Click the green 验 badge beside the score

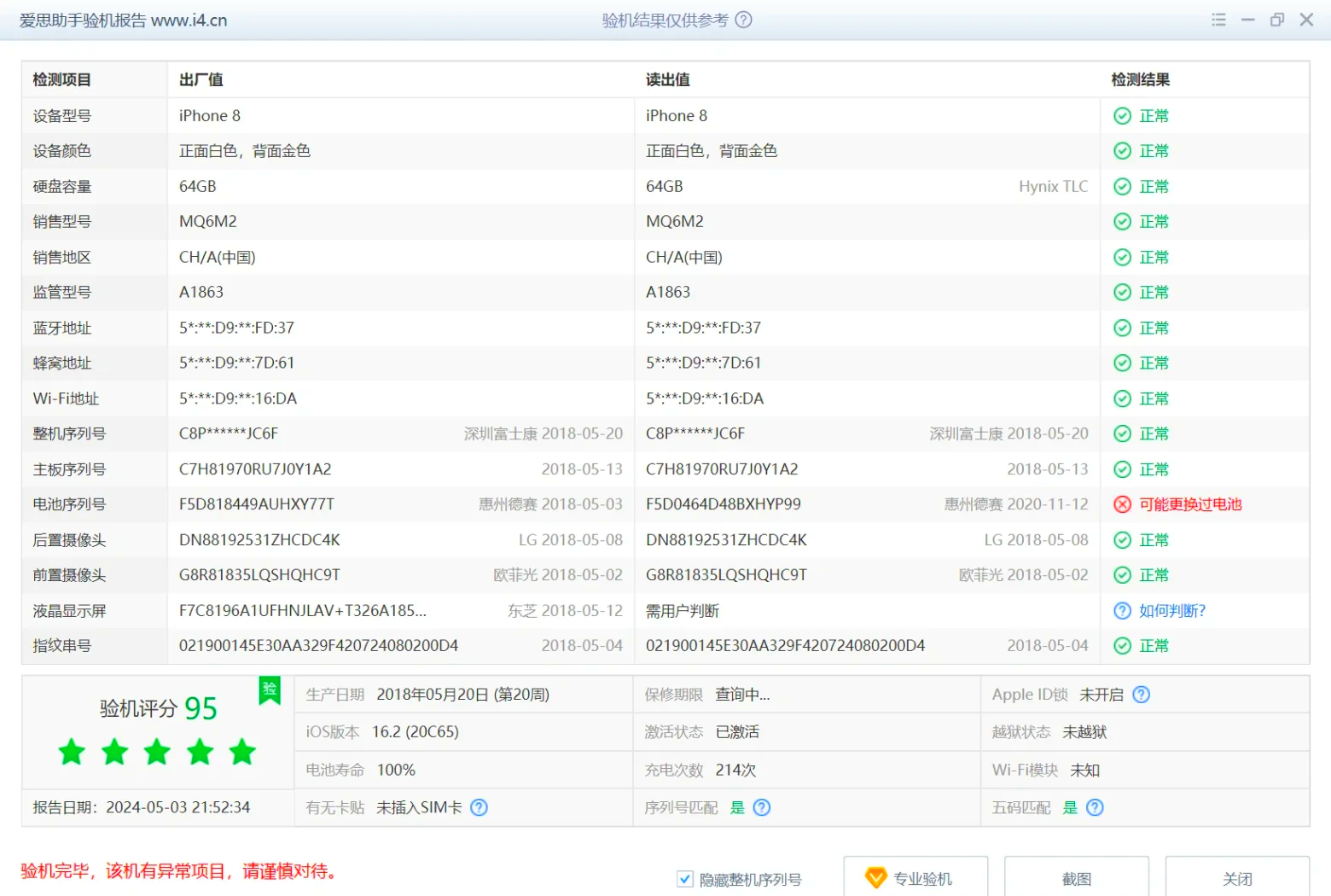pyautogui.click(x=270, y=692)
